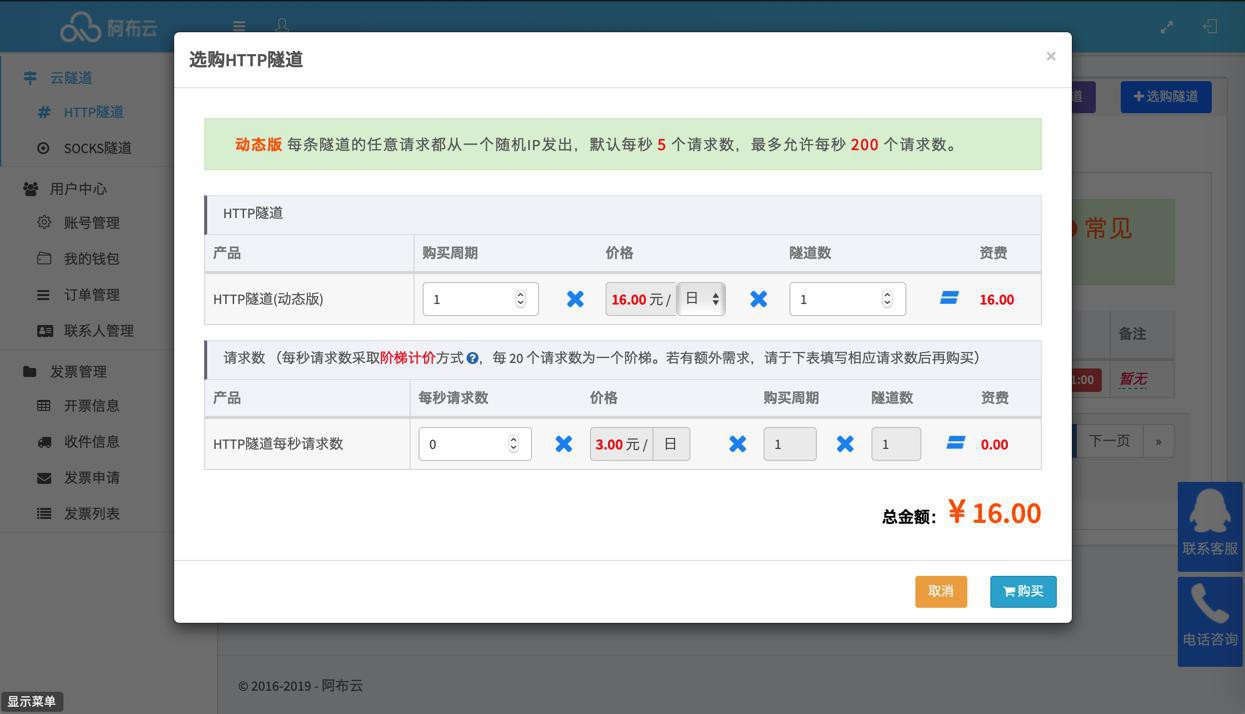The height and width of the screenshot is (714, 1245).
Task: Close the 选购HTTP隧道 dialog
Action: tap(1051, 56)
